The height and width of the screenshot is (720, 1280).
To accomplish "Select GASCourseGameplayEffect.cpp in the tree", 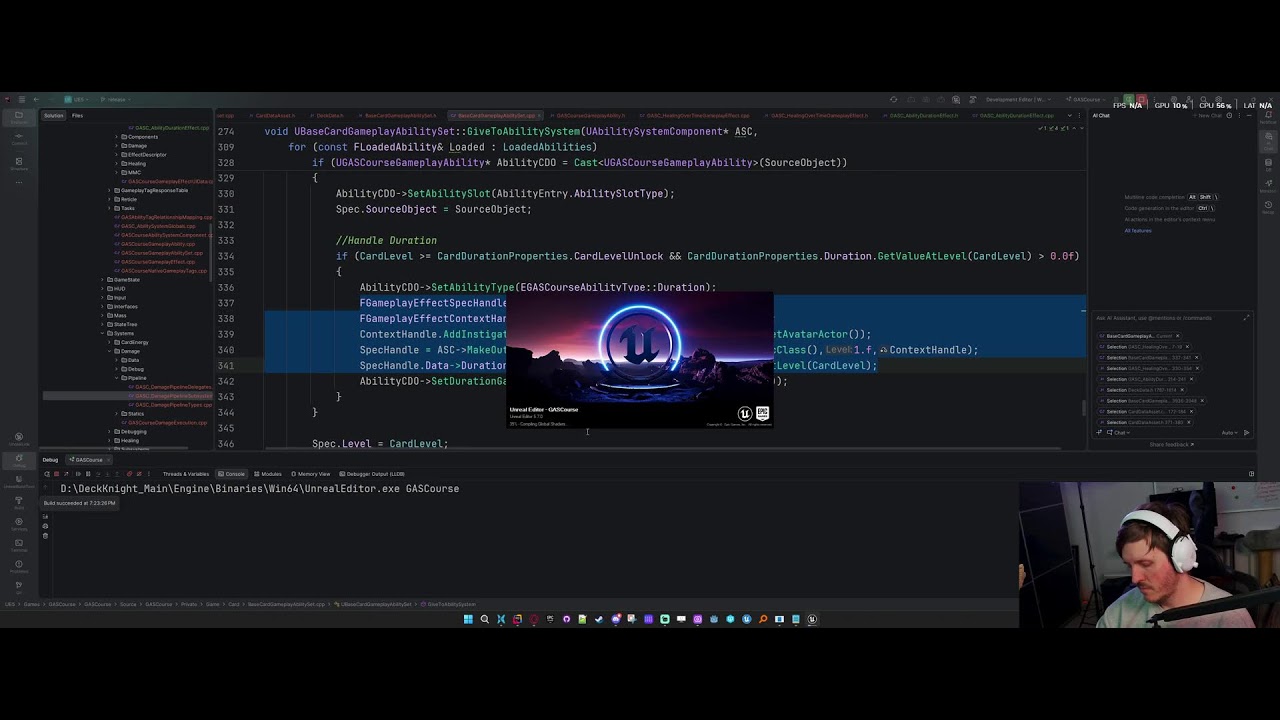I will point(155,262).
